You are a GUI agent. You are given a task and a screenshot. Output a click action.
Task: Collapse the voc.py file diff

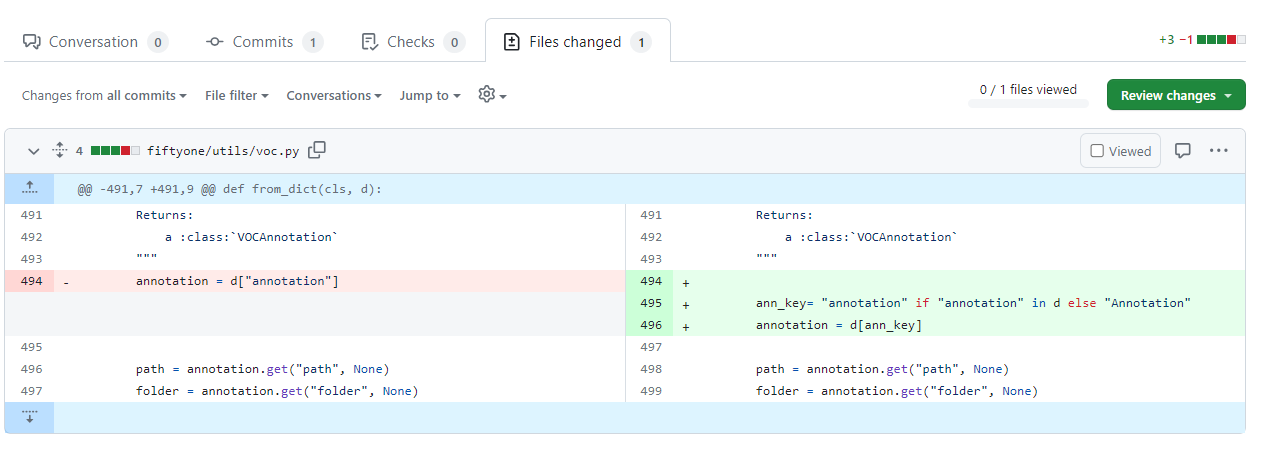pos(33,151)
